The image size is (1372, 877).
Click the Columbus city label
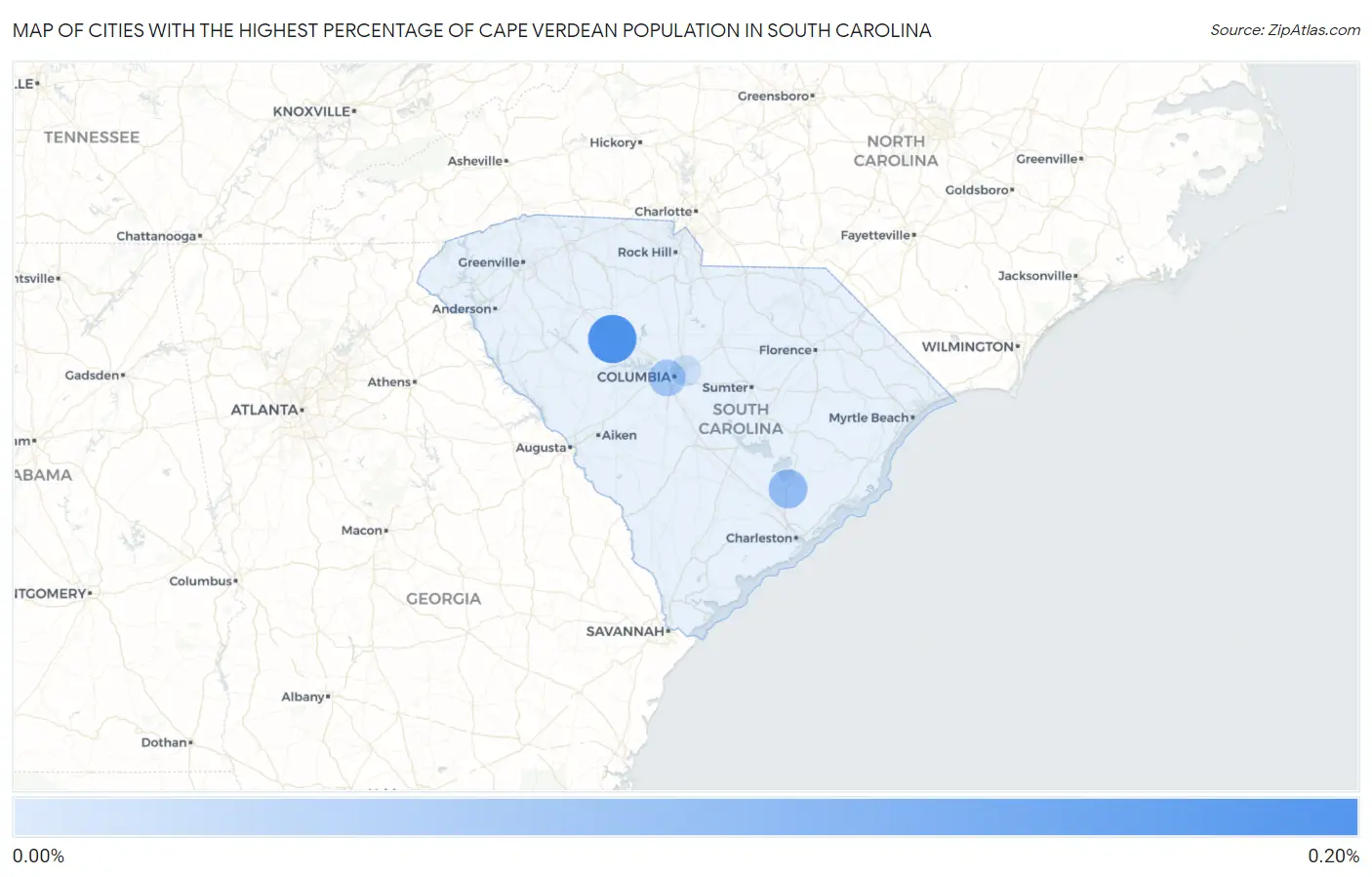click(x=200, y=581)
